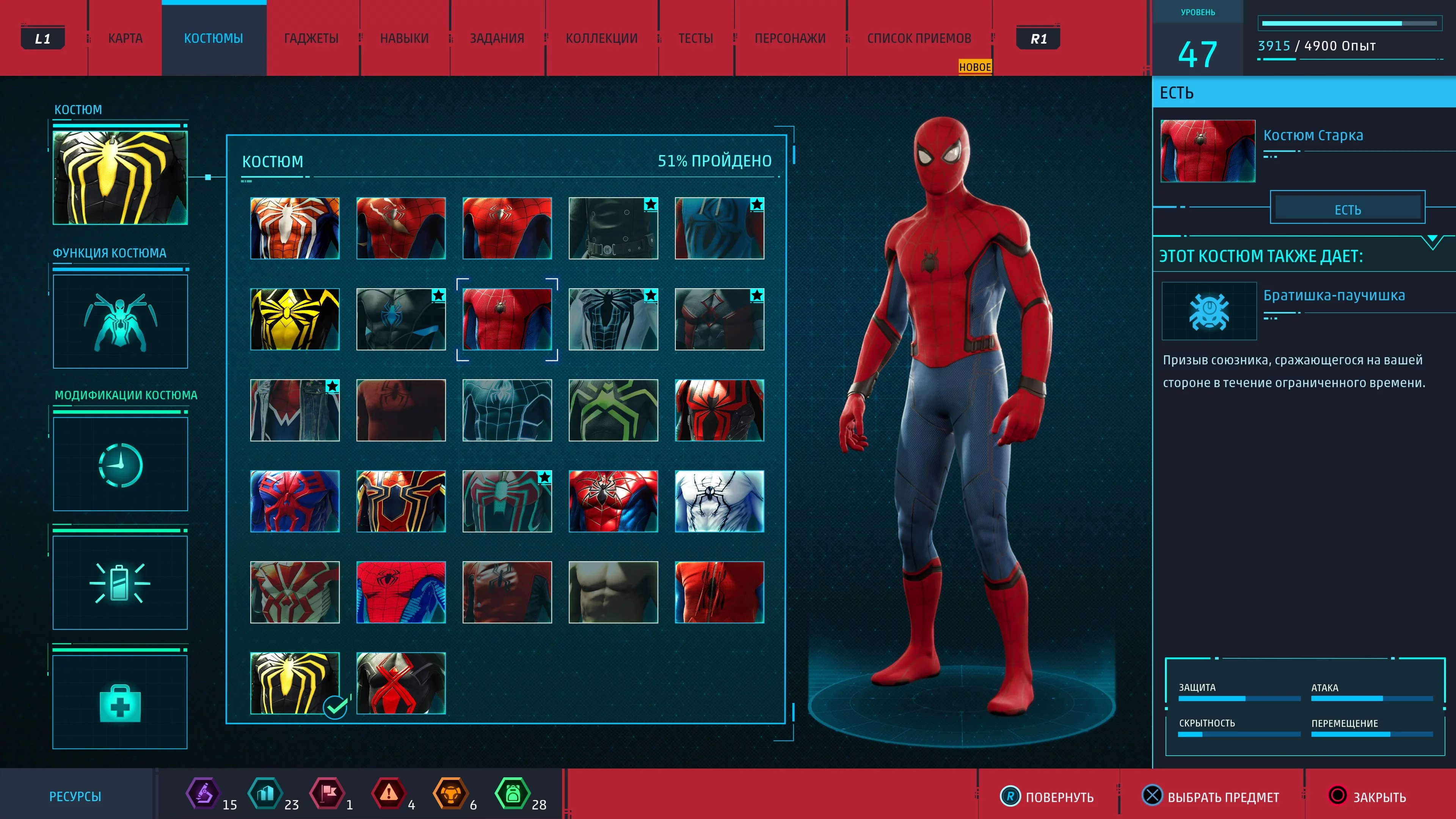Select the red-blue Spider Armor MK IV suit
Image resolution: width=1456 pixels, height=819 pixels.
[613, 501]
